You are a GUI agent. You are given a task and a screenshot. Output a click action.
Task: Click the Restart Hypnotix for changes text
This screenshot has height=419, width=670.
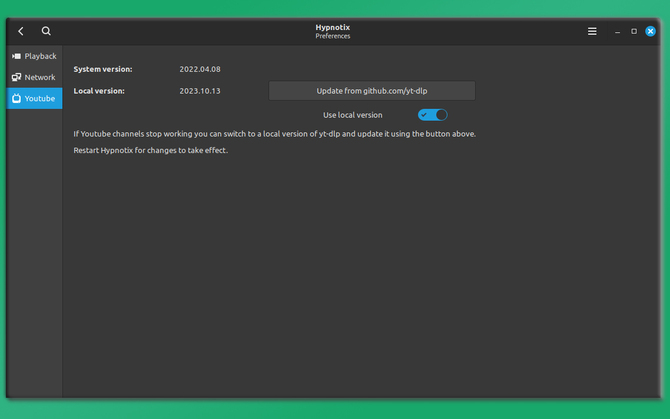coord(150,150)
